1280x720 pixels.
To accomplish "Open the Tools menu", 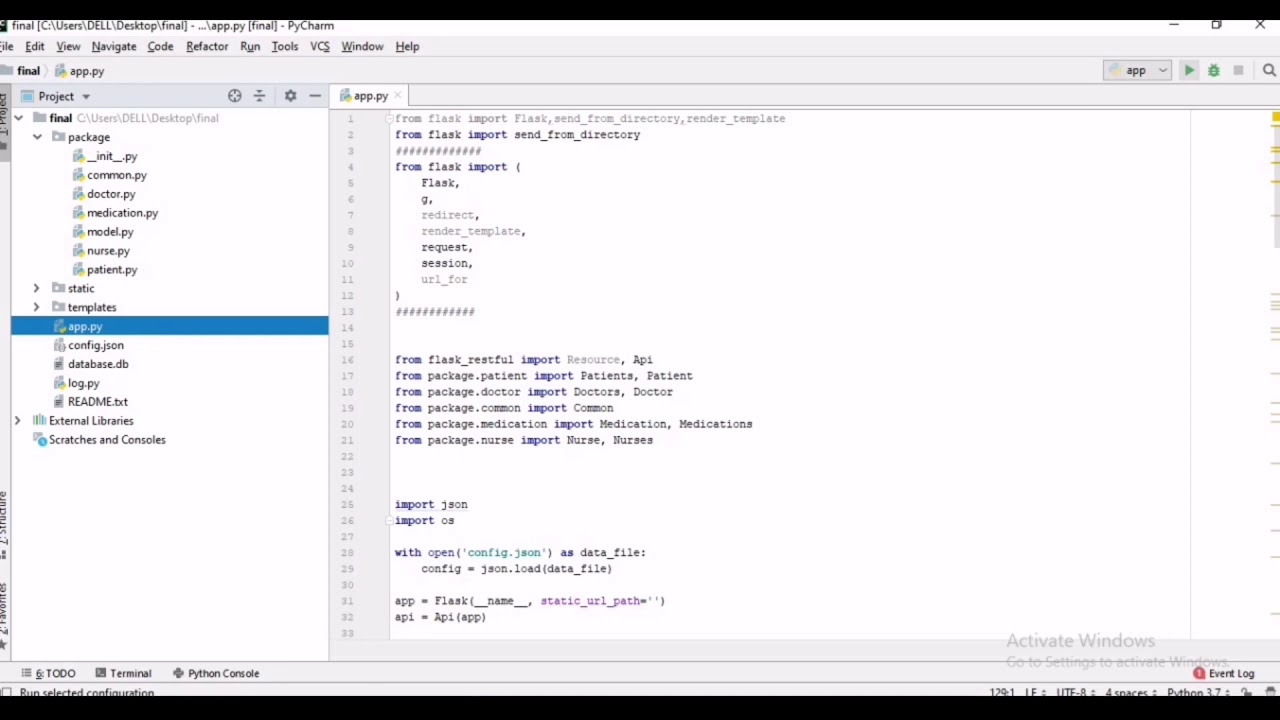I will [285, 46].
